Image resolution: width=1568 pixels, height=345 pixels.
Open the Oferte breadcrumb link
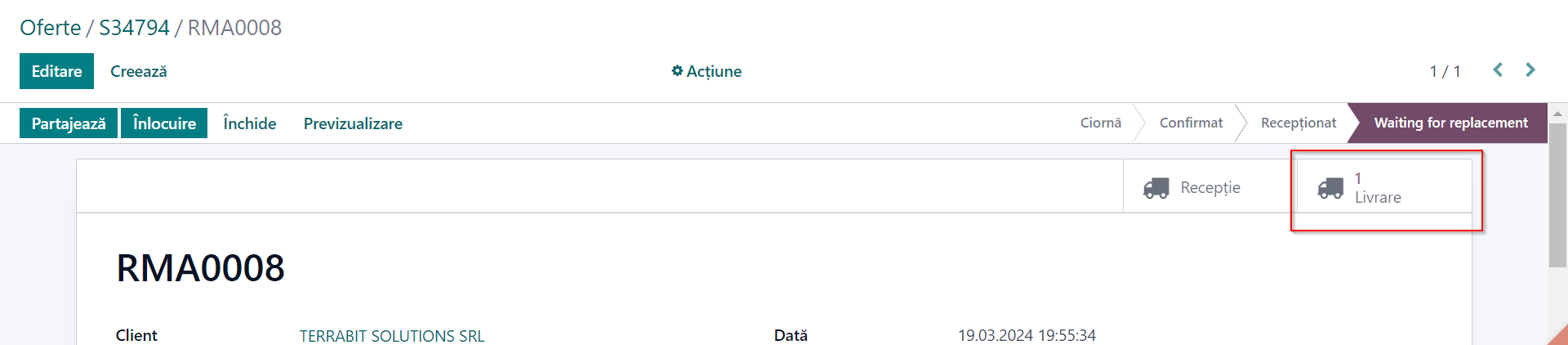point(51,28)
